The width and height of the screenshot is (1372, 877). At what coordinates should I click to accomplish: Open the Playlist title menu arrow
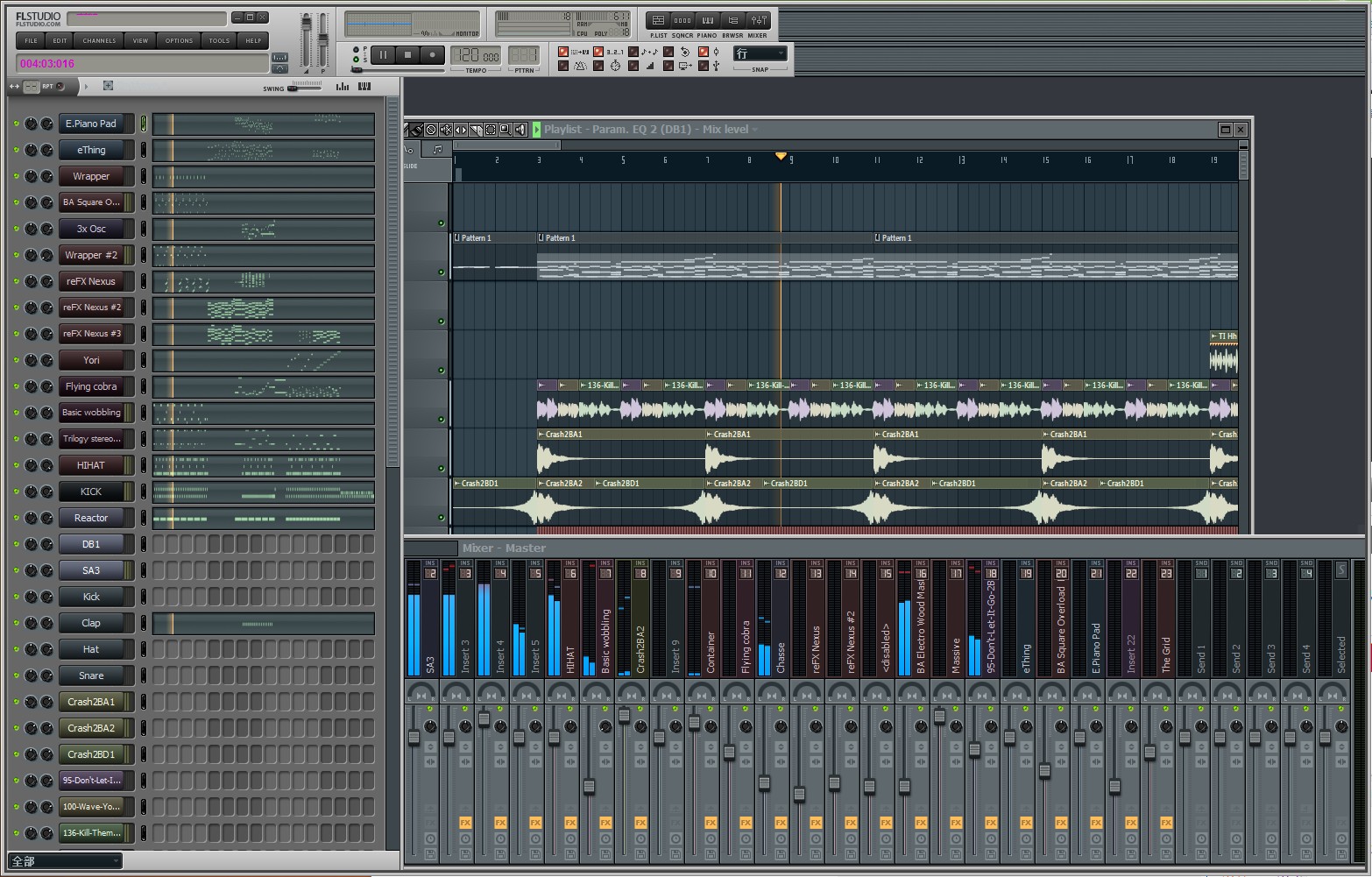(754, 130)
